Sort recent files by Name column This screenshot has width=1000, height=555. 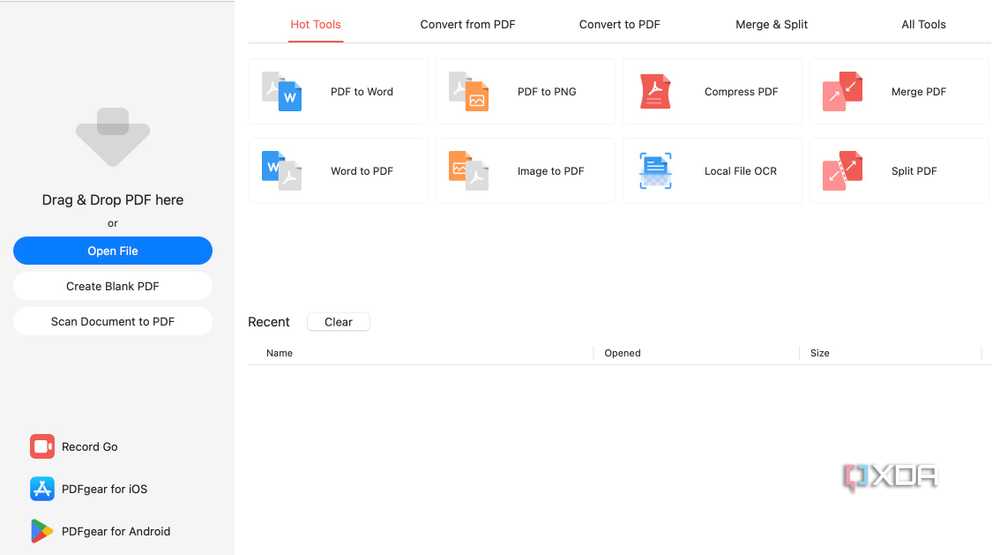[x=279, y=353]
